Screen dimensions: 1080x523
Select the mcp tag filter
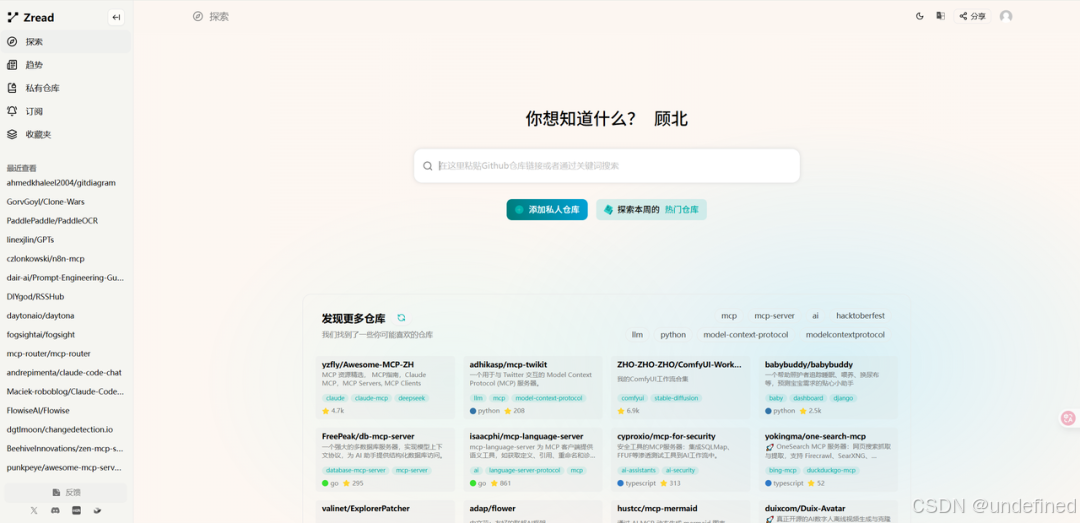point(729,316)
